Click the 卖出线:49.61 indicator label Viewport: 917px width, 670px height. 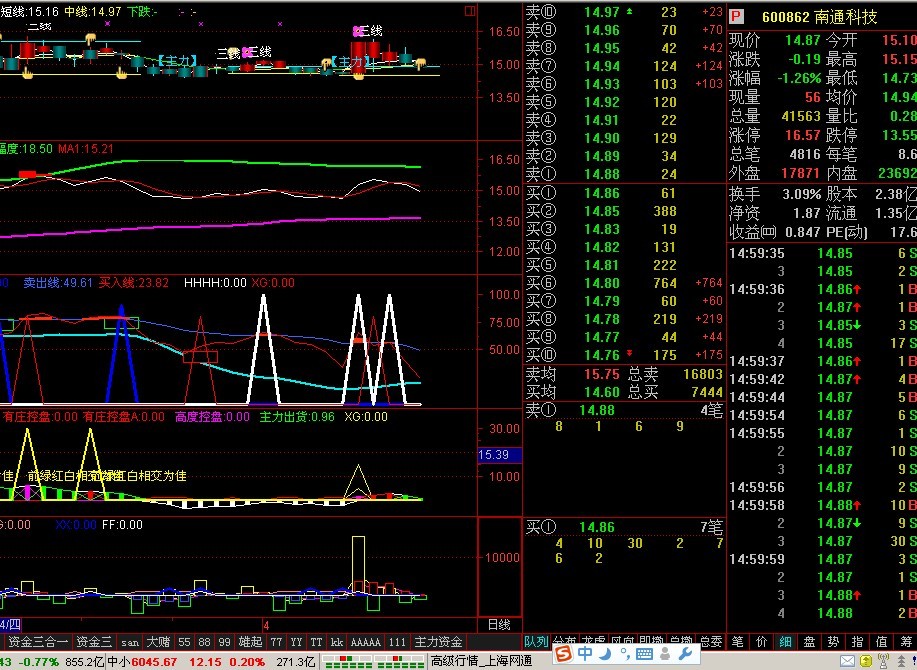tap(58, 283)
